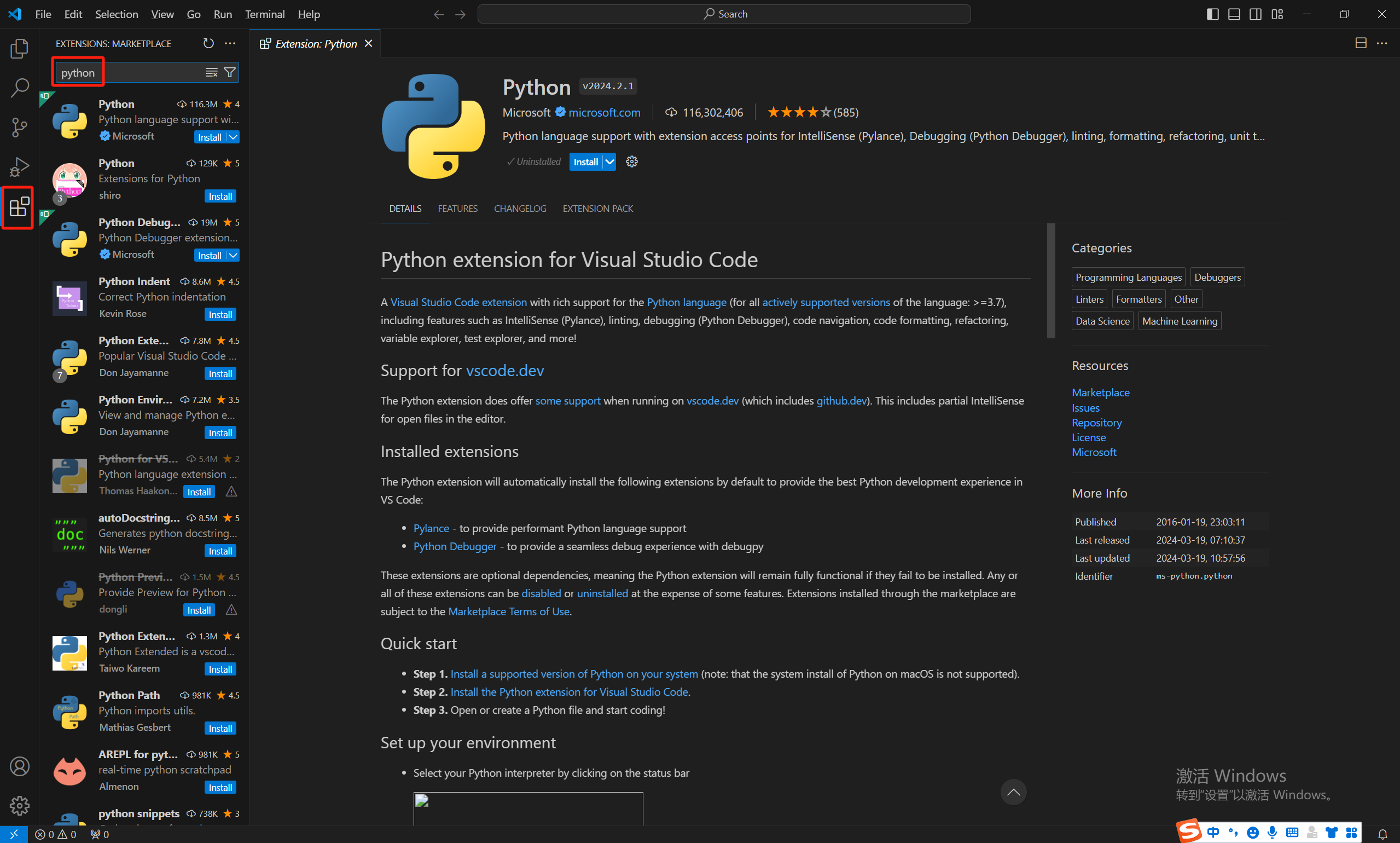Open vscode.dev heading link
1400x843 pixels.
click(x=505, y=371)
